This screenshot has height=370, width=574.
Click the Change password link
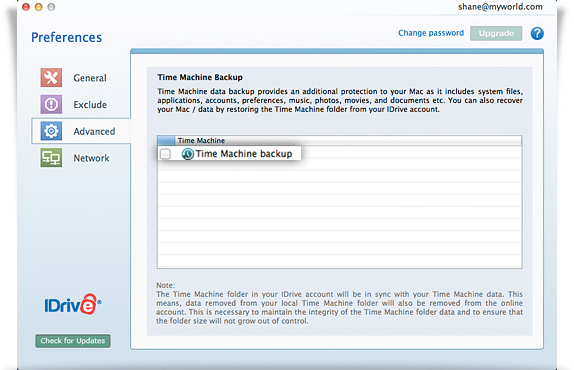[431, 33]
